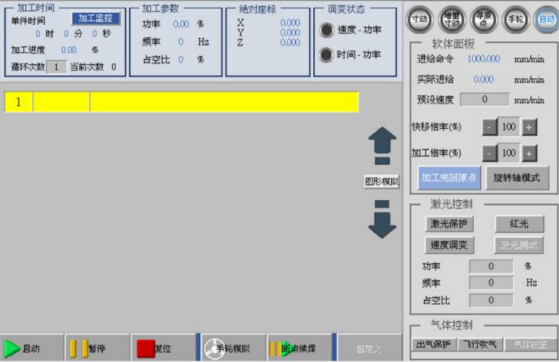Open 手轮模拟 handwheel simulation
The image size is (559, 362).
coord(234,348)
